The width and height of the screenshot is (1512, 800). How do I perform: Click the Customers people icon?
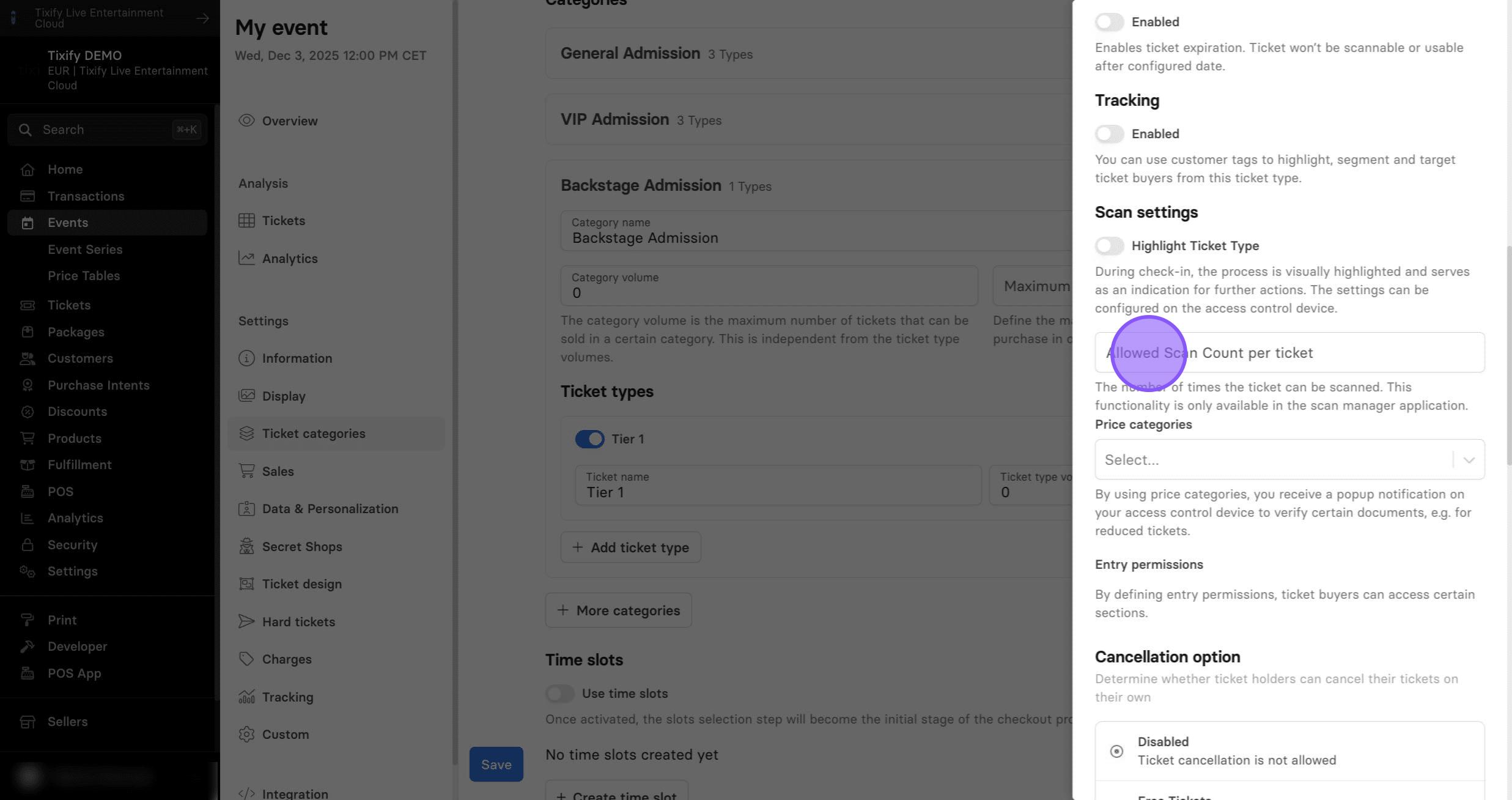tap(27, 358)
